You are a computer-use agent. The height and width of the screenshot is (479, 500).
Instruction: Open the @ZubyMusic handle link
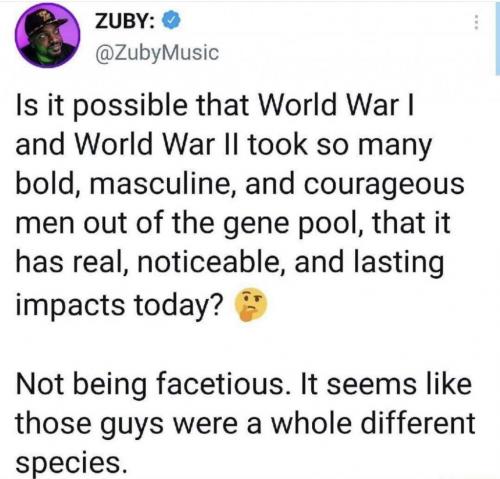click(157, 53)
